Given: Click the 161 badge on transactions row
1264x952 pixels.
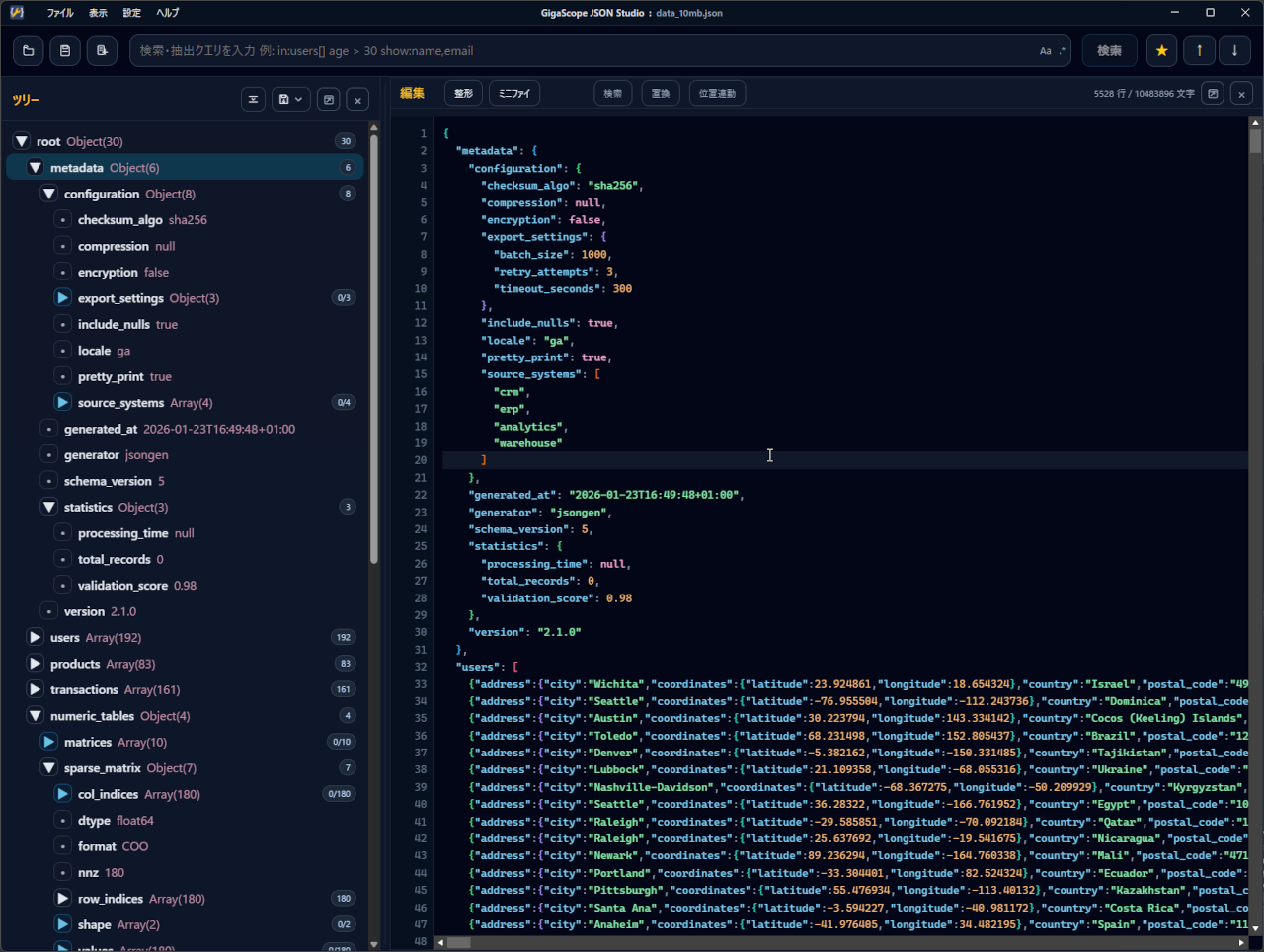Looking at the screenshot, I should pos(344,689).
